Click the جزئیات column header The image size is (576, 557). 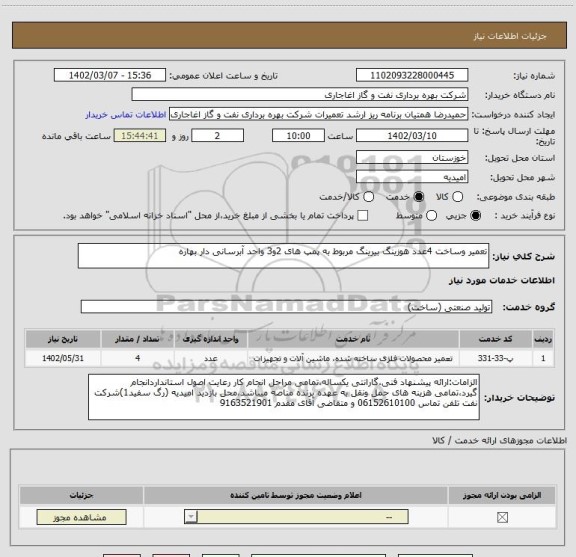[x=81, y=495]
